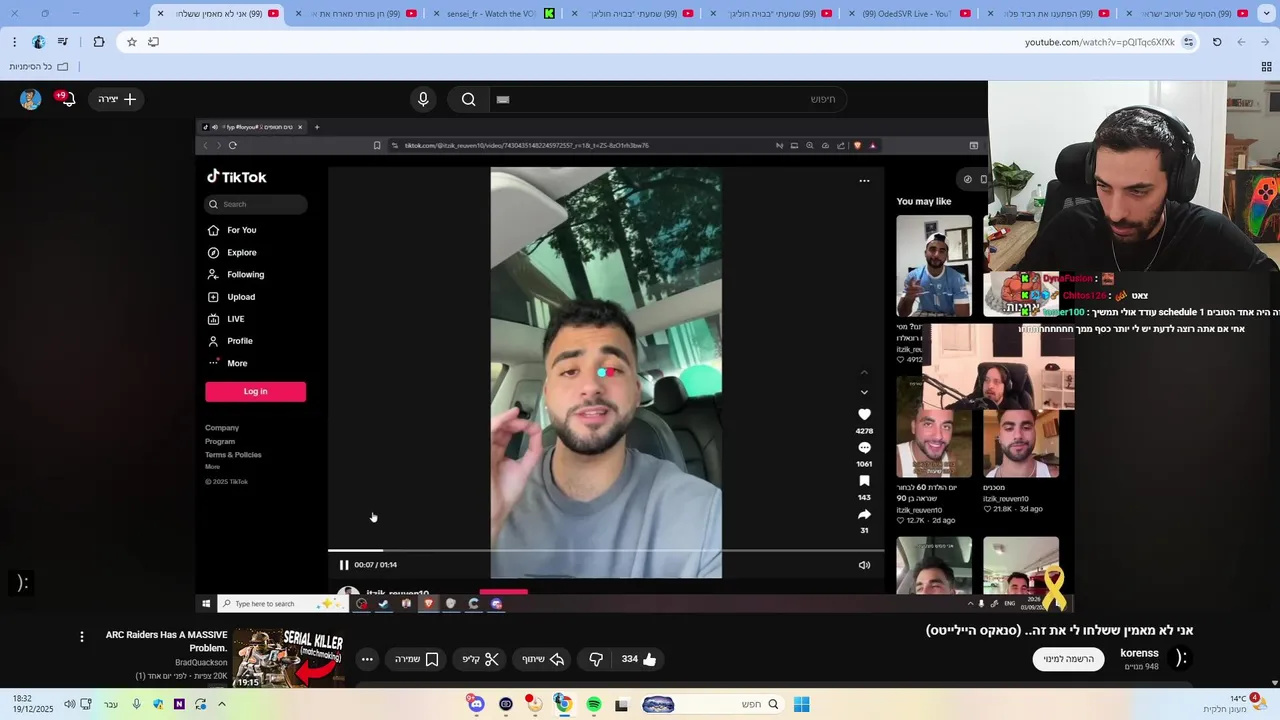
Task: View site information icon in address bar
Action: click(x=1188, y=42)
